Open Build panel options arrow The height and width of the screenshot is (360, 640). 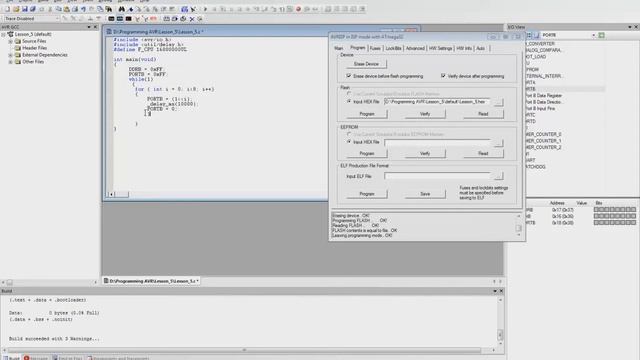point(495,291)
